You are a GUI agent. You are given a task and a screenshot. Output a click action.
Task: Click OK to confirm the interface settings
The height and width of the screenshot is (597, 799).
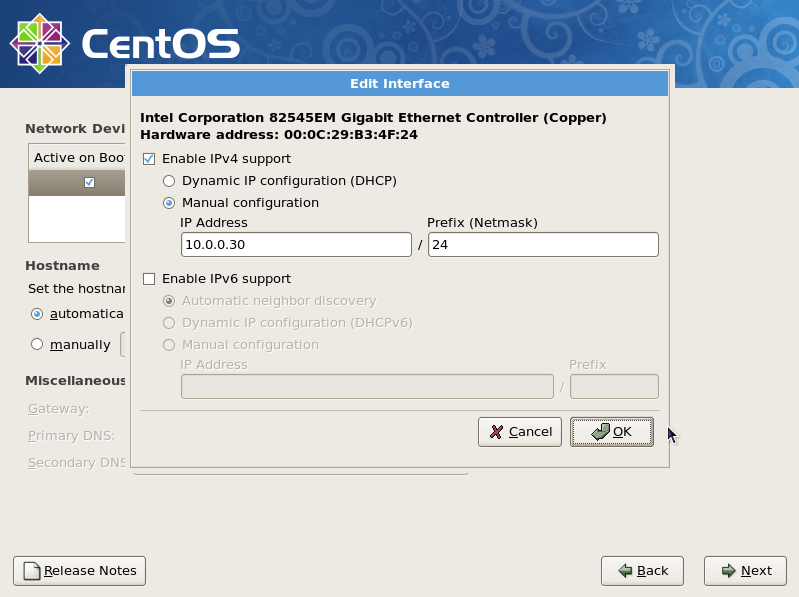pos(611,432)
